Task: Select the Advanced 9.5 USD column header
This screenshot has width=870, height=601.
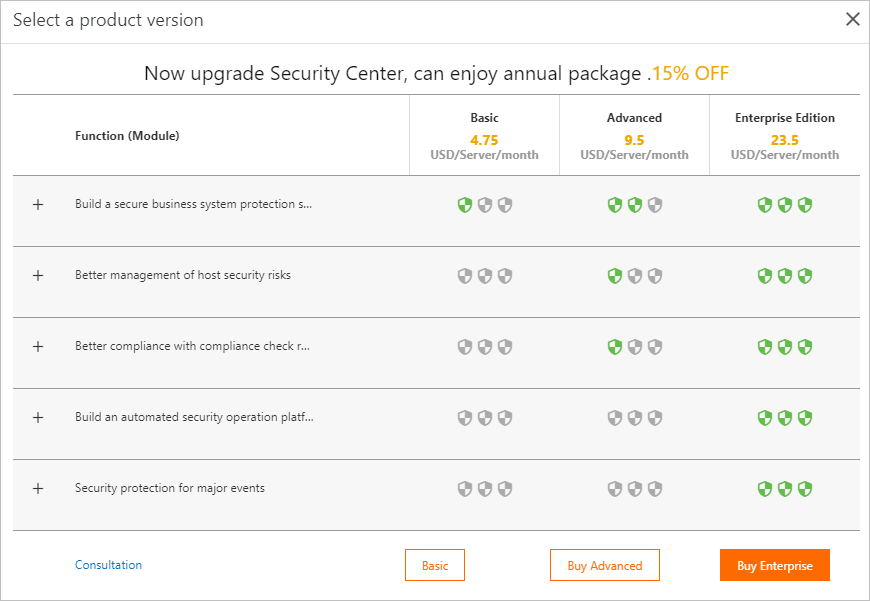Action: pos(635,136)
